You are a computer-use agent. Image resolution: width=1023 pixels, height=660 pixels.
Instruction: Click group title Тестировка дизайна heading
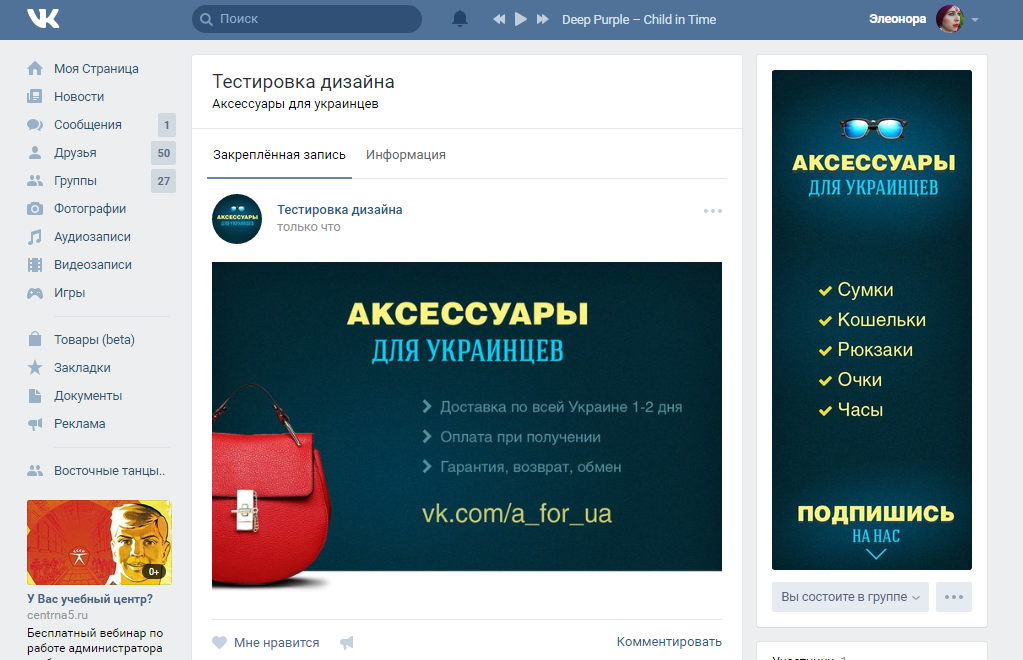(303, 82)
